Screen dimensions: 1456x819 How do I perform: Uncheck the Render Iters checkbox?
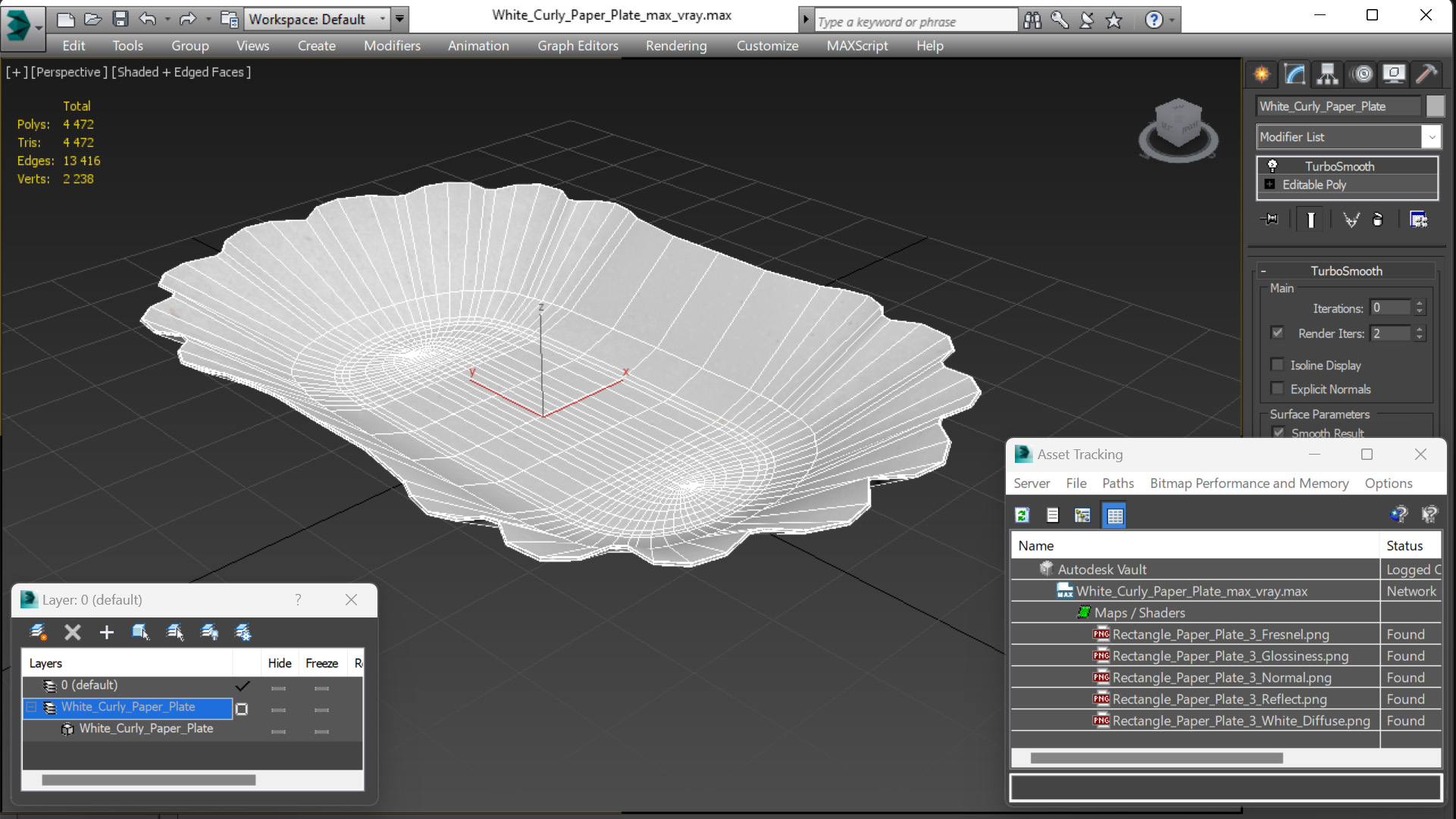(1278, 333)
